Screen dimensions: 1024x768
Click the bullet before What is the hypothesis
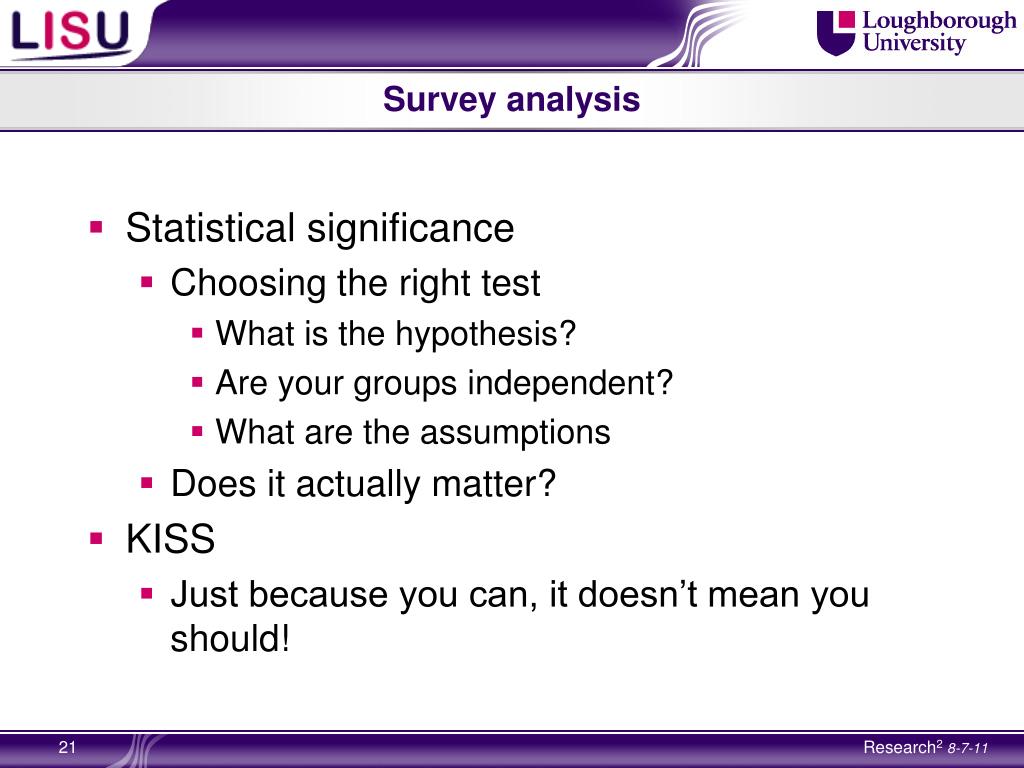(197, 333)
